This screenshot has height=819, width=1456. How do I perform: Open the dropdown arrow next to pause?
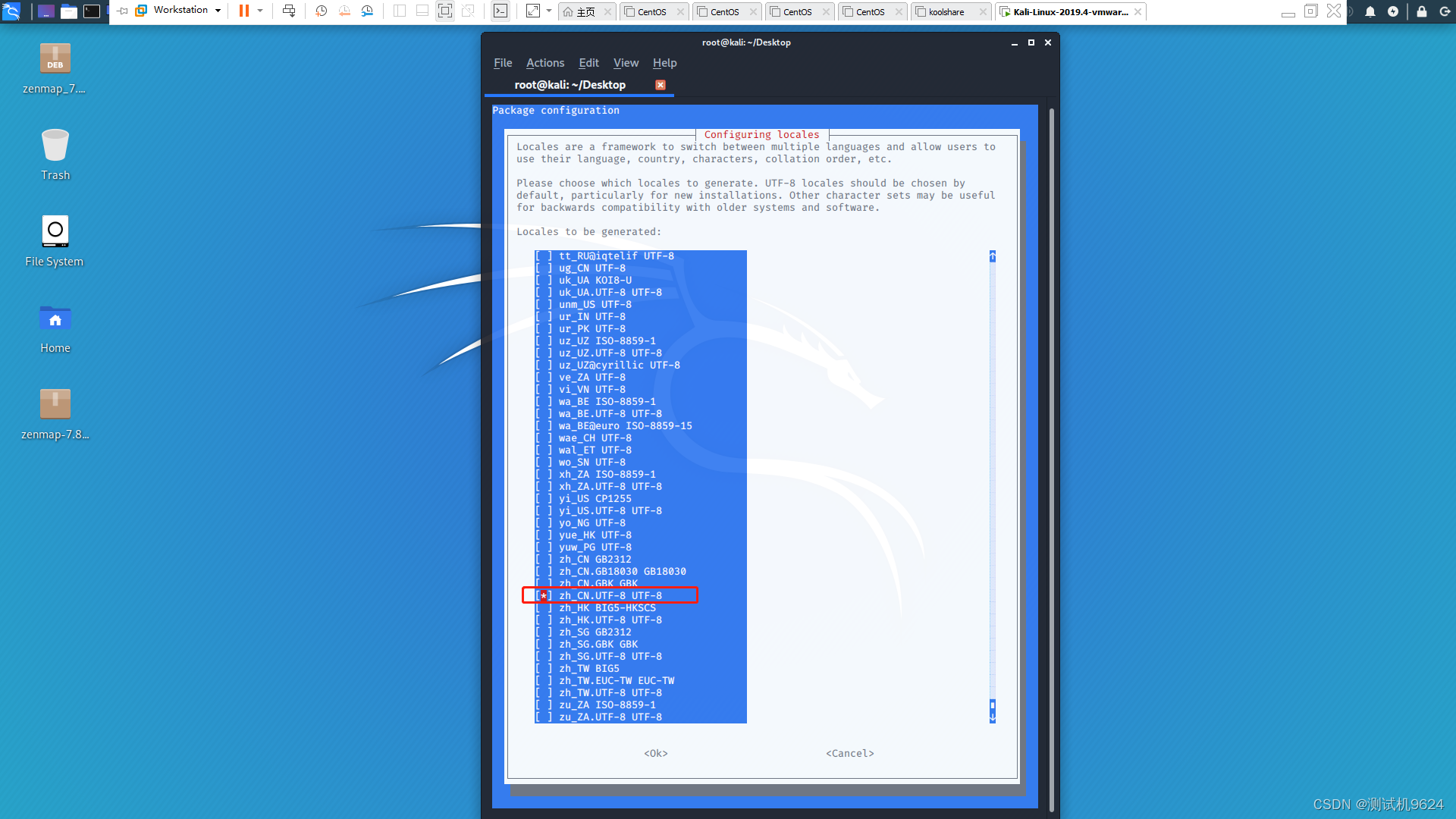[260, 11]
